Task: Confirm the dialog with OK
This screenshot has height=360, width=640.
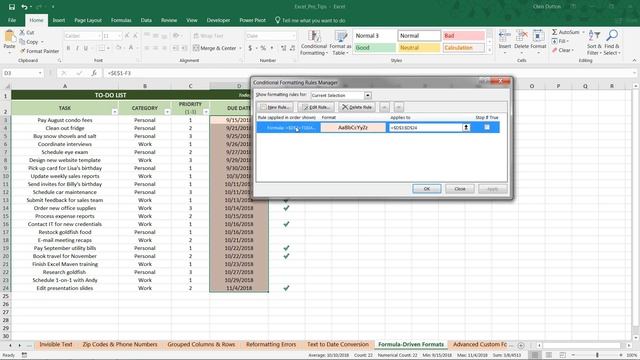Action: point(427,189)
